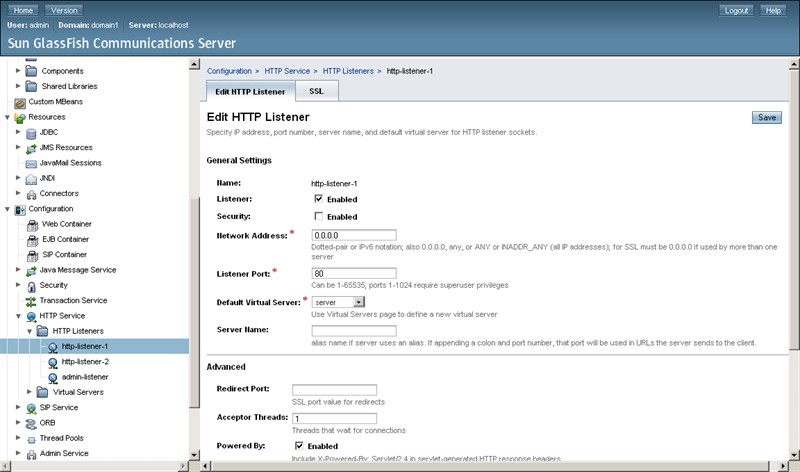Screen dimensions: 800x472
Task: Expand the SIP Service node
Action: 18,407
